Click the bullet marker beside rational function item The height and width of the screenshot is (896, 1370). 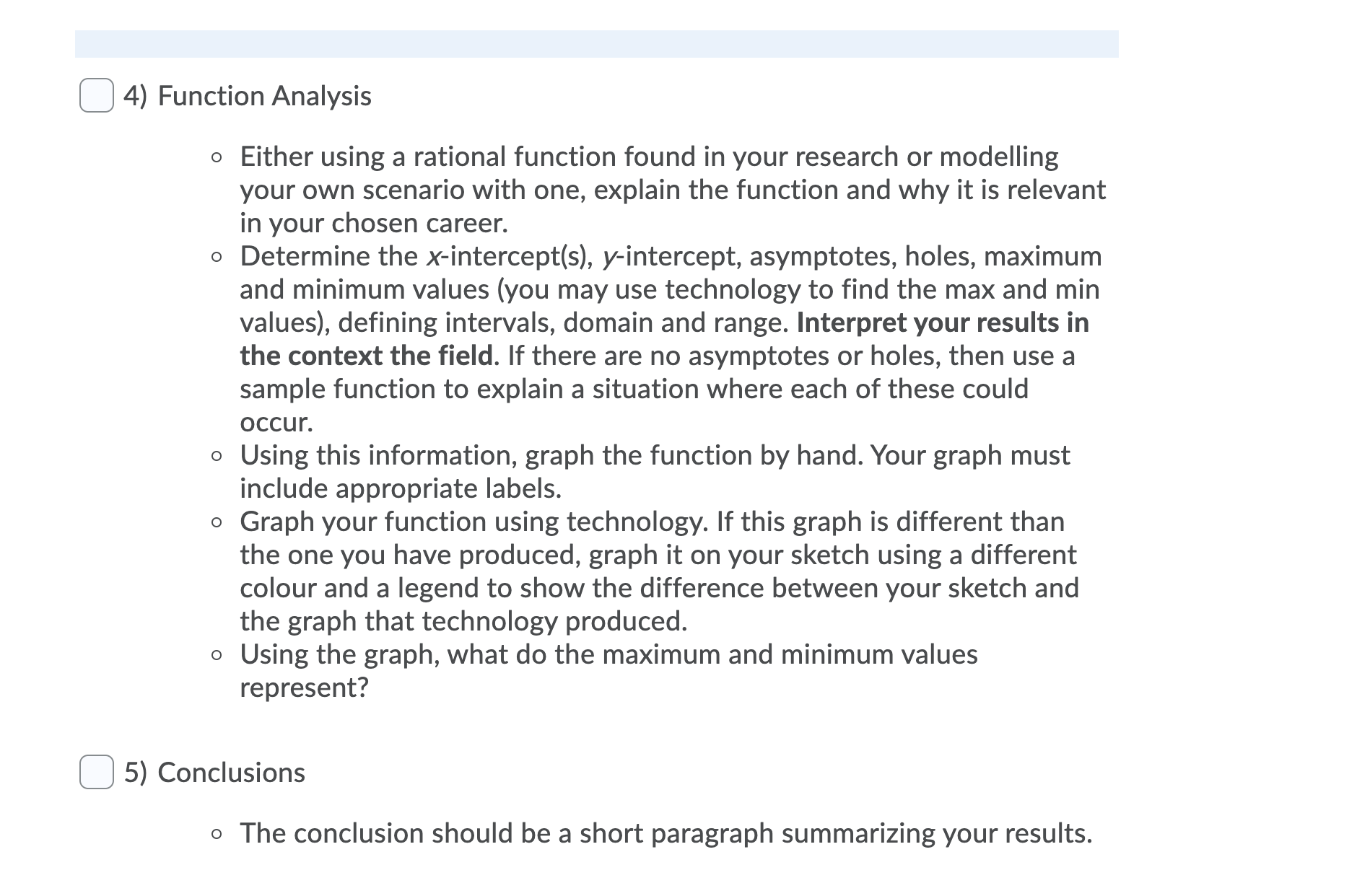215,156
